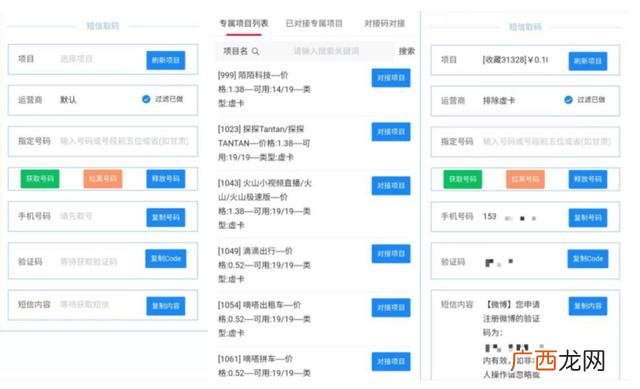Click blue 释放号码 button in right panel
This screenshot has width=640, height=389.
point(588,179)
